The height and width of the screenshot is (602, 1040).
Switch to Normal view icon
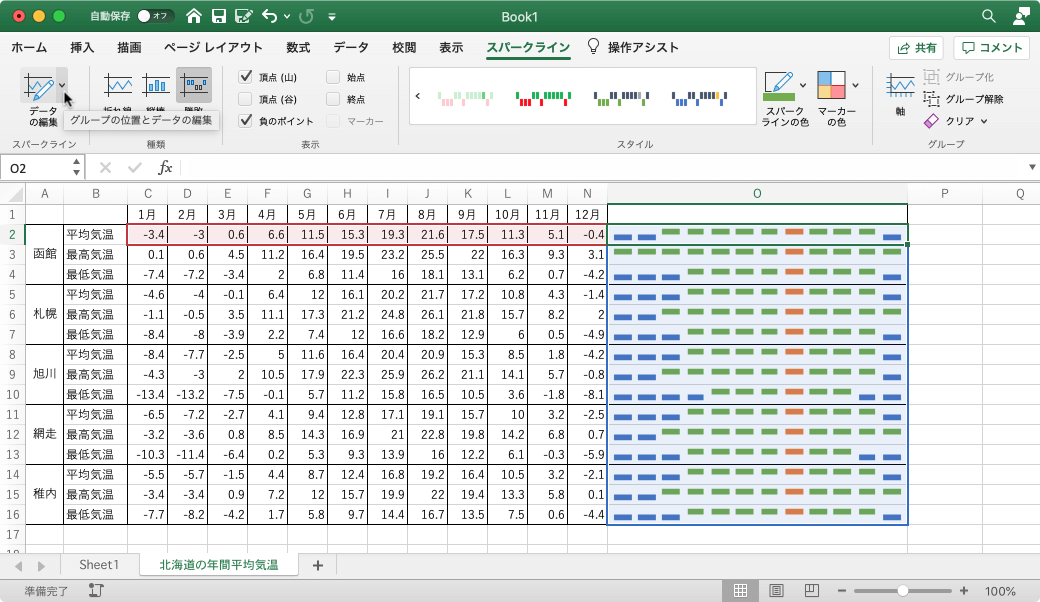point(740,590)
